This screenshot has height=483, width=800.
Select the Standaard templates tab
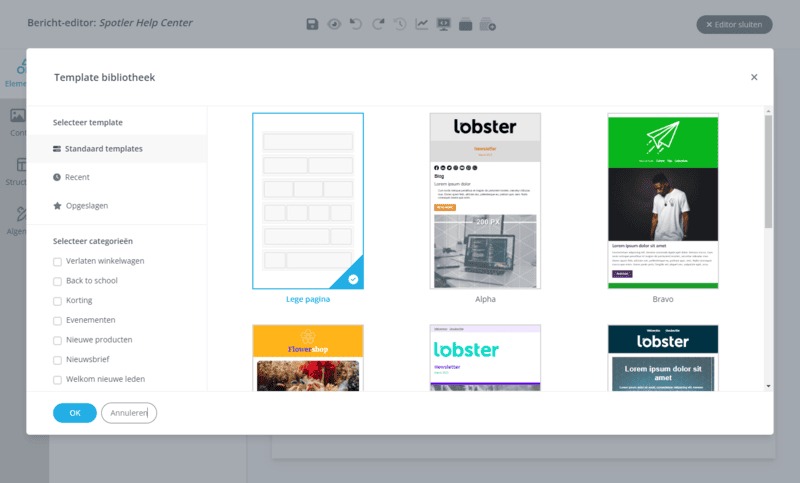coord(103,149)
